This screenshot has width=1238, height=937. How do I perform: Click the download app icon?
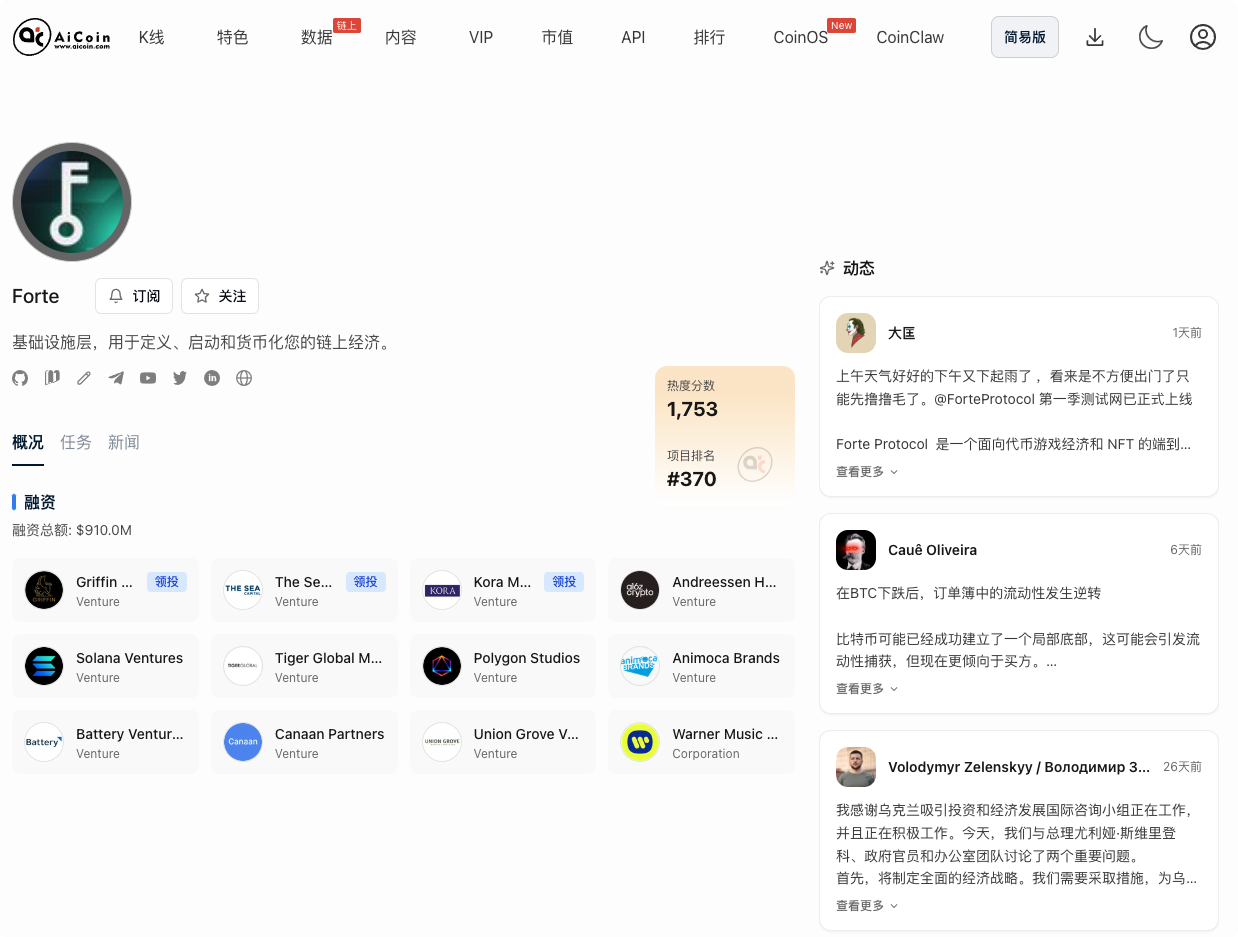tap(1095, 37)
